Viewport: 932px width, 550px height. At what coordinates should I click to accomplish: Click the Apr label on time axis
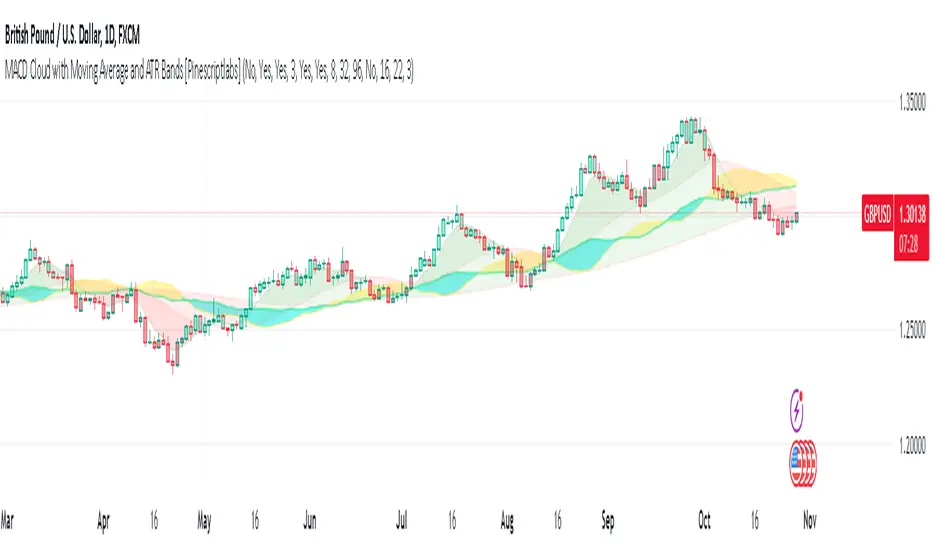pos(103,521)
